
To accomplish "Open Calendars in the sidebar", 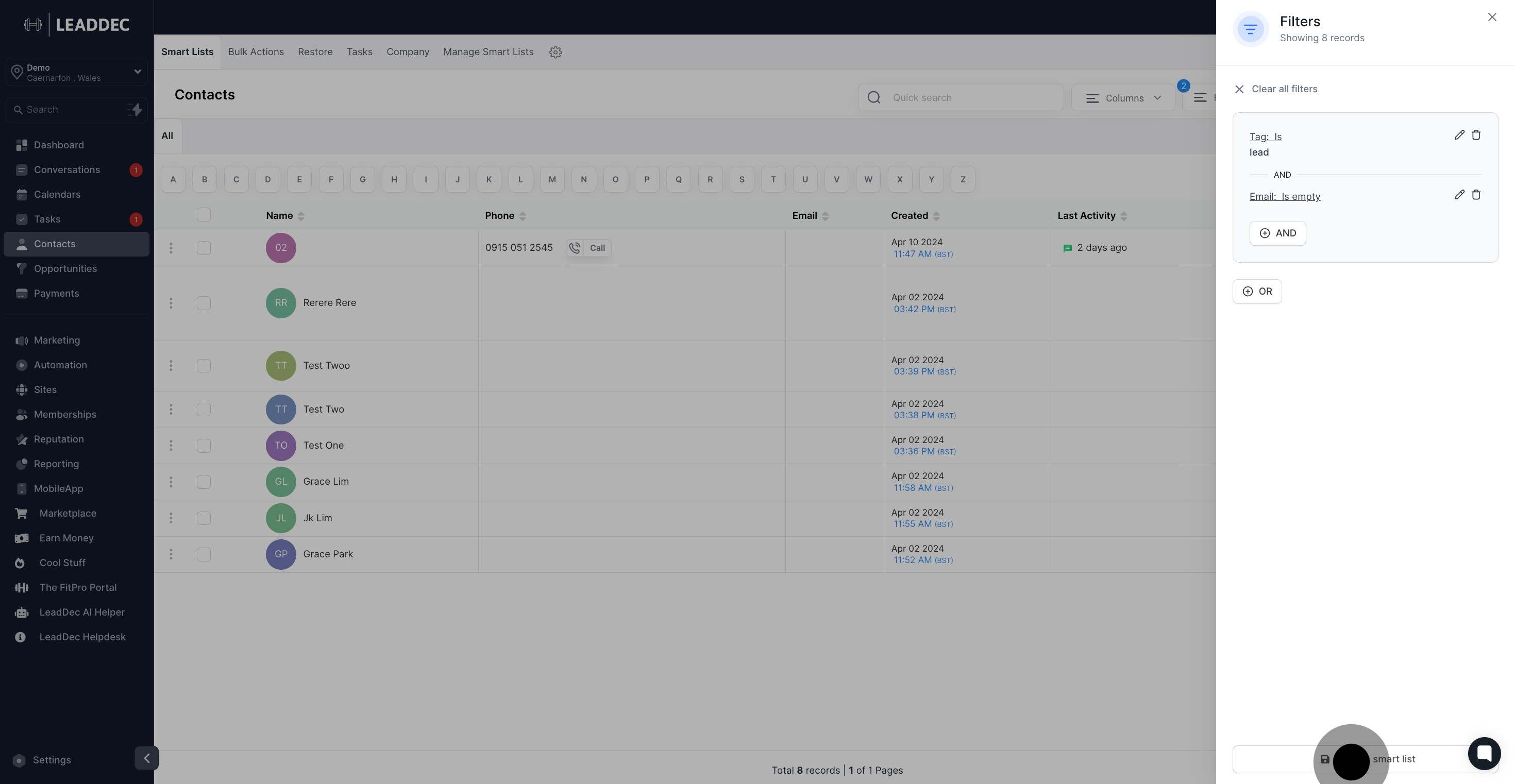I will point(76,195).
